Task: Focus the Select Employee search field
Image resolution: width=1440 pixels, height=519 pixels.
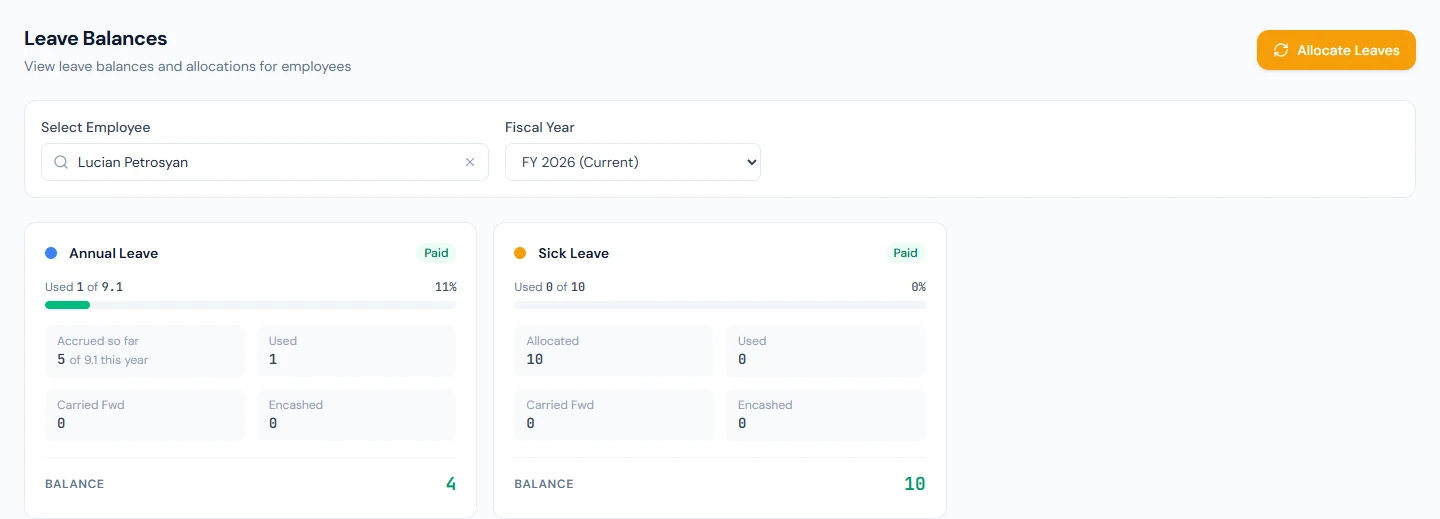Action: coord(265,162)
